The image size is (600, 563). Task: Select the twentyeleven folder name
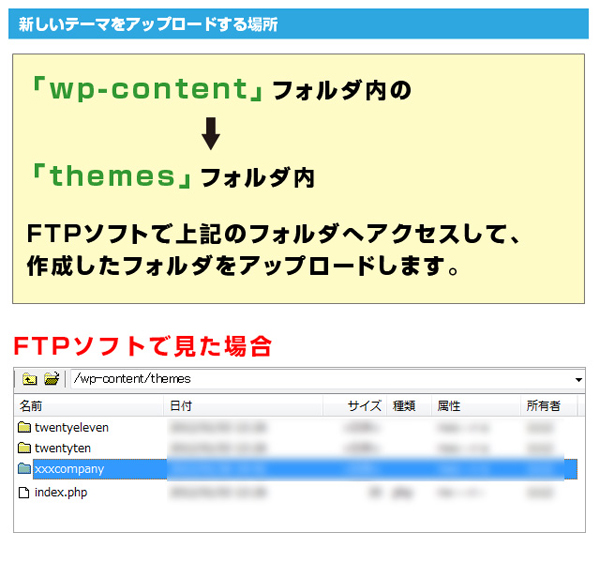pyautogui.click(x=72, y=428)
